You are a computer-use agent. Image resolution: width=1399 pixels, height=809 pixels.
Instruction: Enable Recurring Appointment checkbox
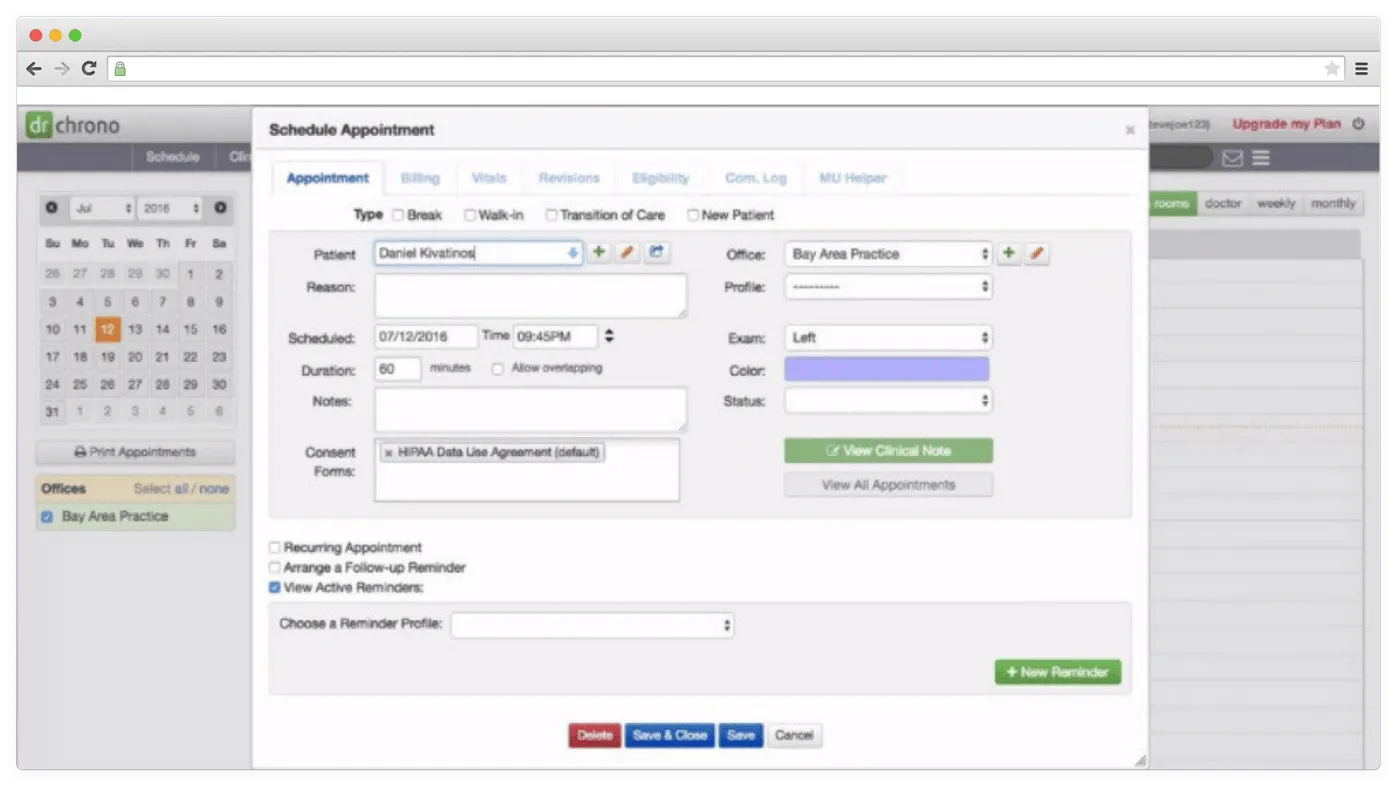pos(275,548)
